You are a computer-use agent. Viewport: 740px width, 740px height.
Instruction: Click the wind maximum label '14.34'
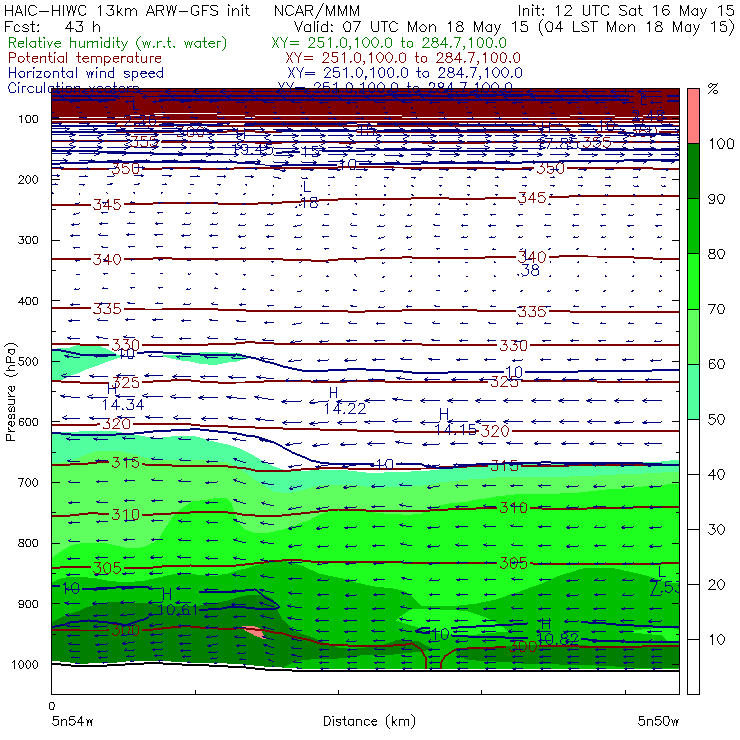pos(123,405)
